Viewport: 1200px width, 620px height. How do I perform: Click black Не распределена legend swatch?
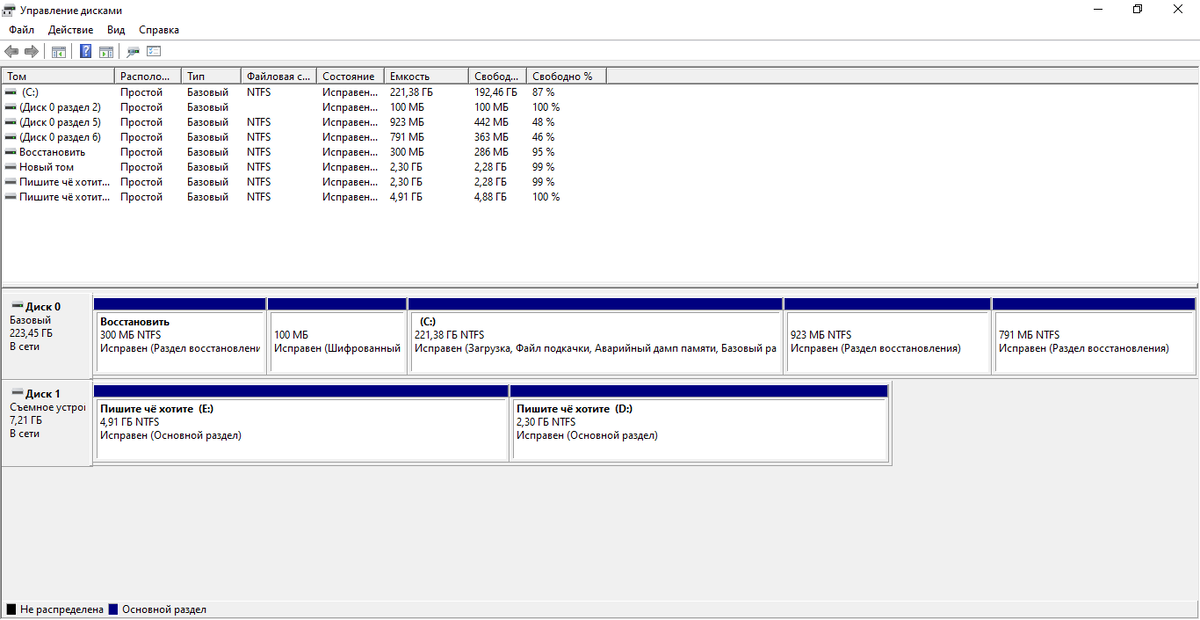(11, 609)
